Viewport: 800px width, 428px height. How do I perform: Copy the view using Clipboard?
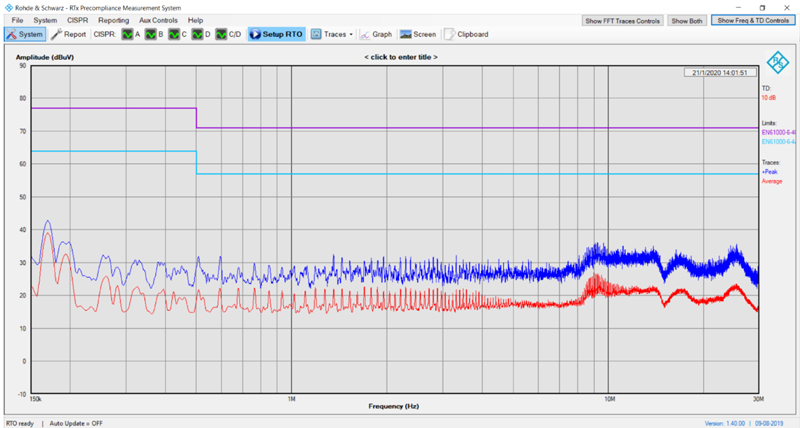[x=466, y=34]
